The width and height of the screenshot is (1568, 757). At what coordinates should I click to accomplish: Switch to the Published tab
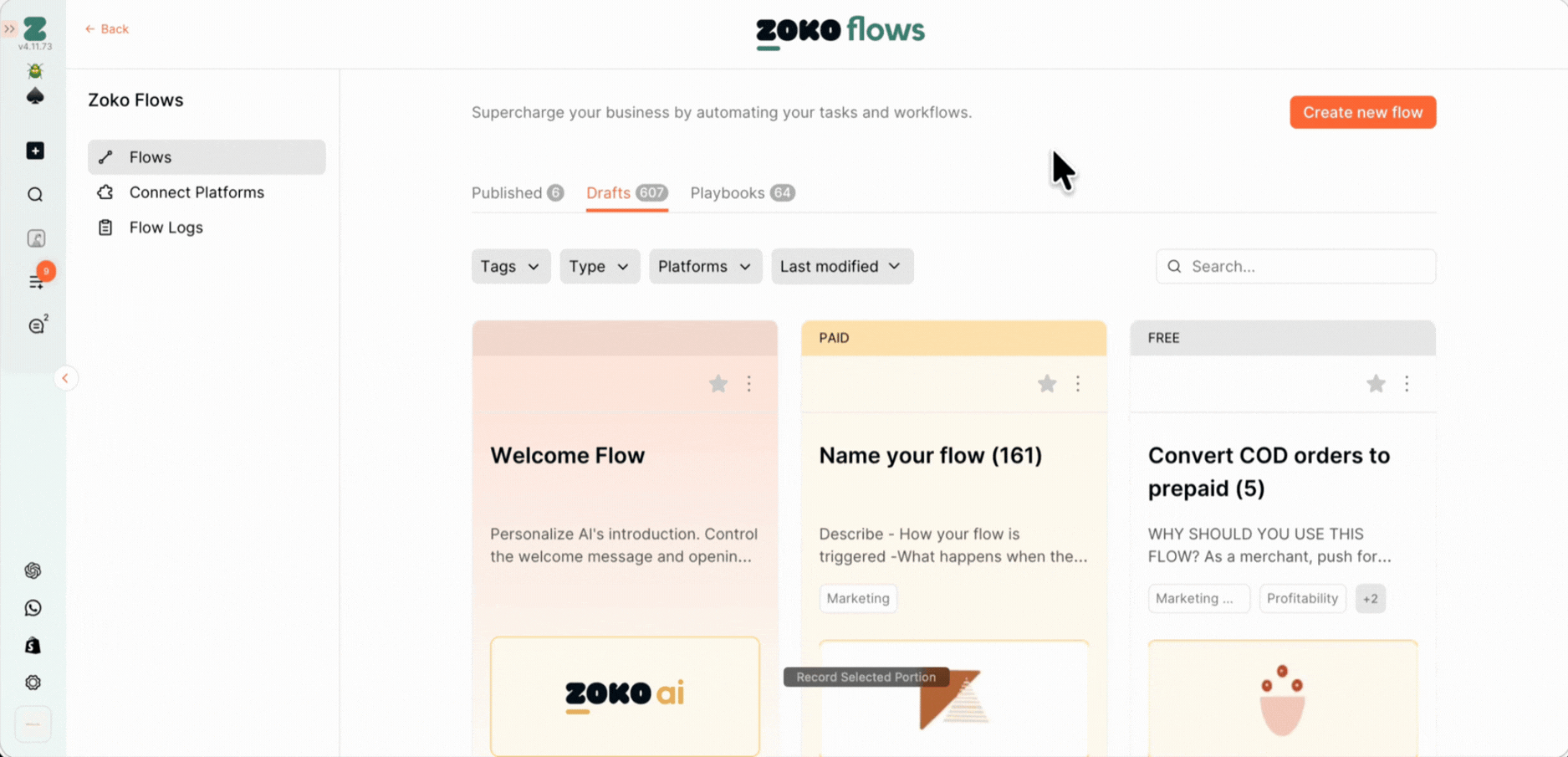(518, 193)
